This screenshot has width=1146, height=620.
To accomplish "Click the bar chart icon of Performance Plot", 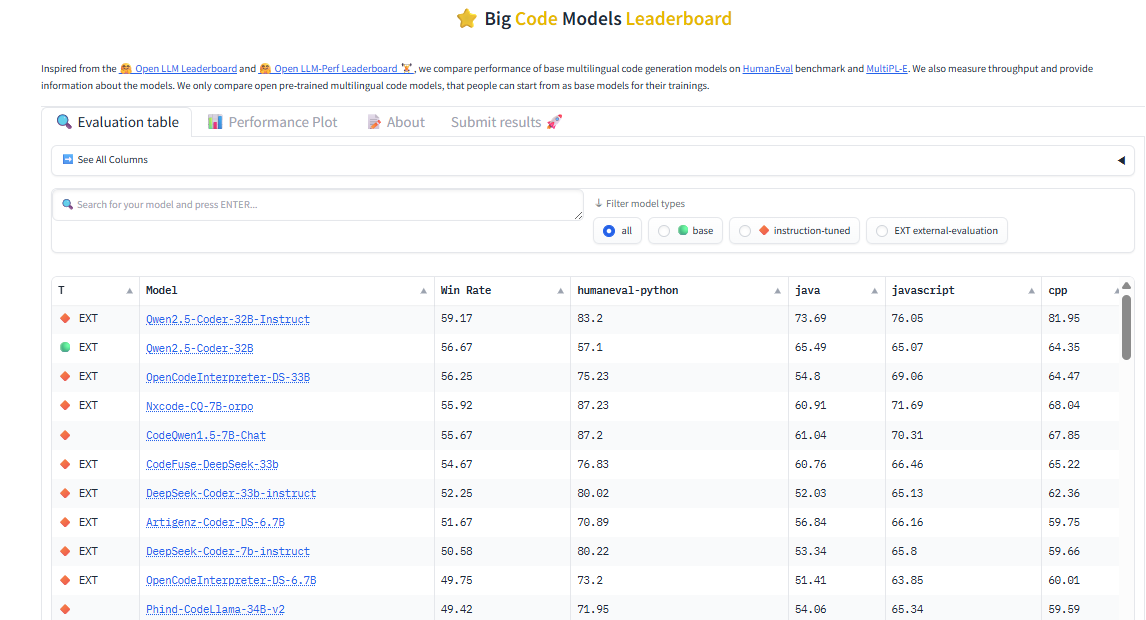I will (x=215, y=121).
